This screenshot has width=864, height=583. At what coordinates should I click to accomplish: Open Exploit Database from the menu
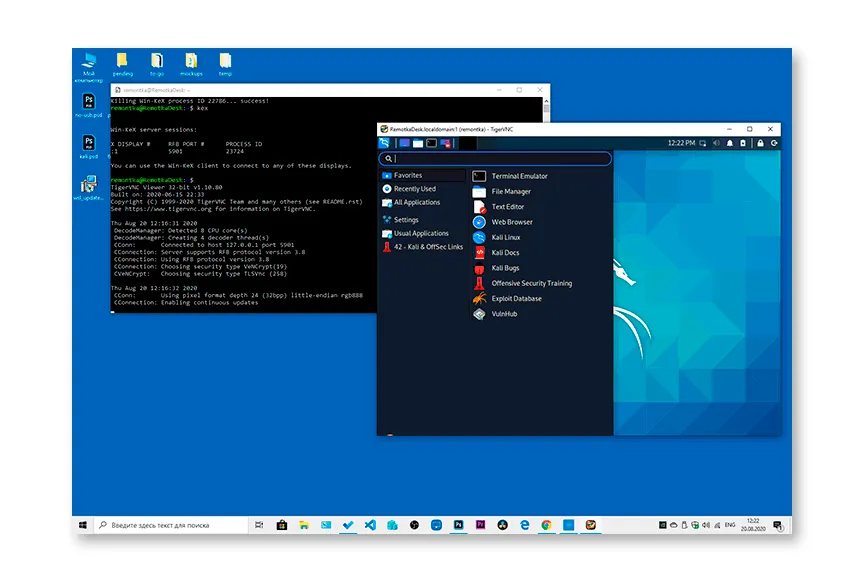tap(541, 299)
